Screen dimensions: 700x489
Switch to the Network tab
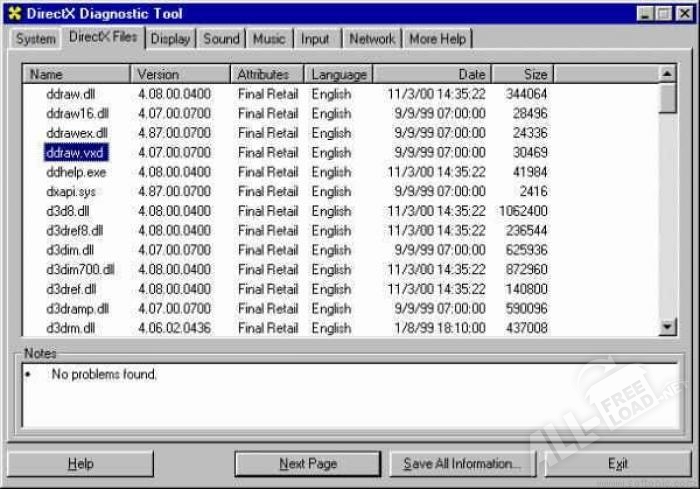(371, 39)
